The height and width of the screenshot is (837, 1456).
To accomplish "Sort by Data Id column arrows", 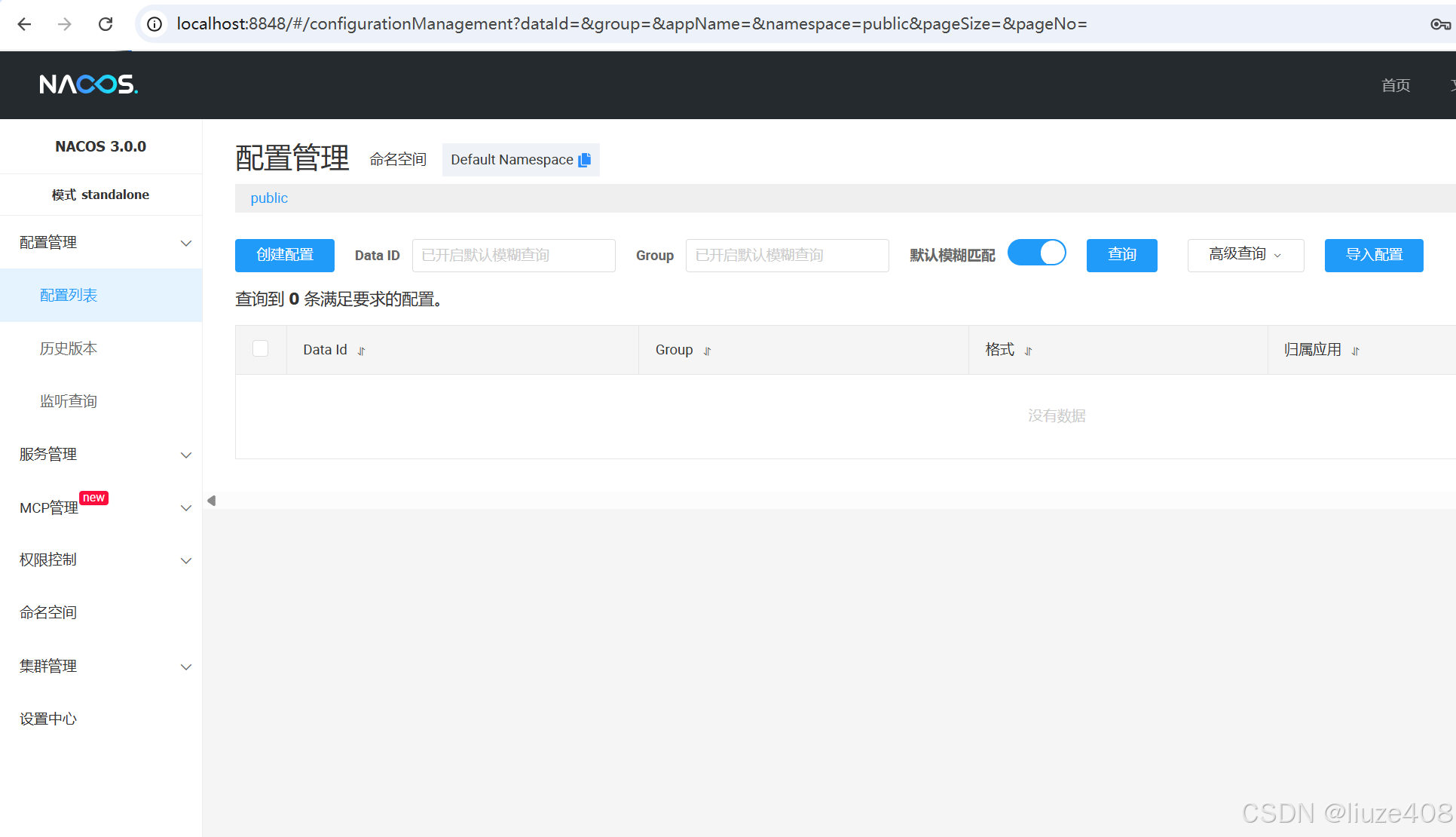I will (x=362, y=351).
